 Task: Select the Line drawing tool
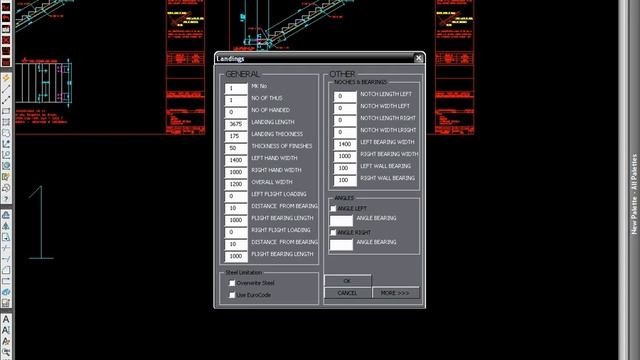(x=6, y=89)
